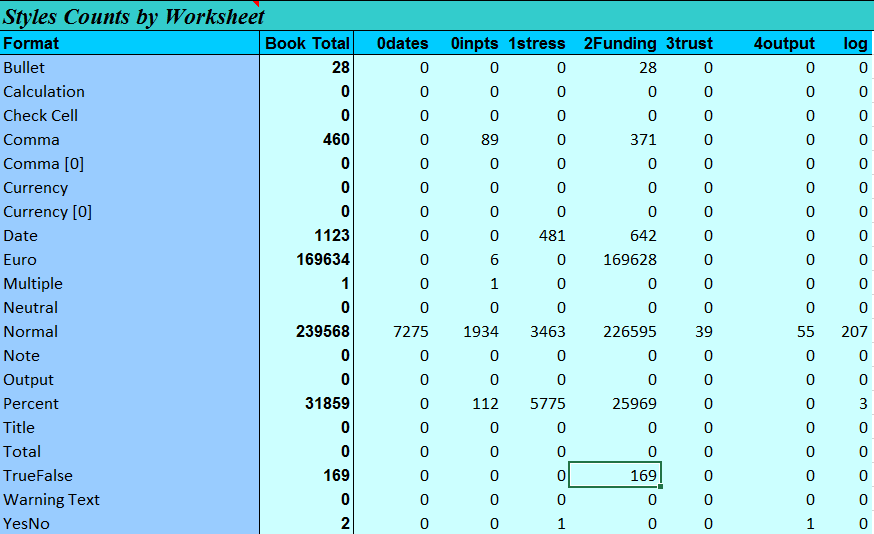Select the 'Book Total' header cell
874x534 pixels.
point(307,43)
